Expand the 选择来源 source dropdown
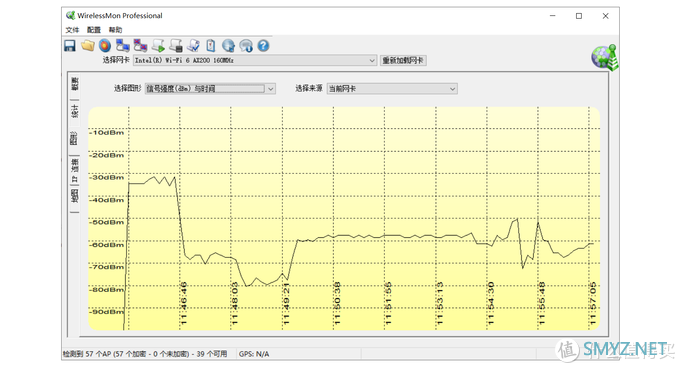The height and width of the screenshot is (368, 680). pyautogui.click(x=452, y=89)
